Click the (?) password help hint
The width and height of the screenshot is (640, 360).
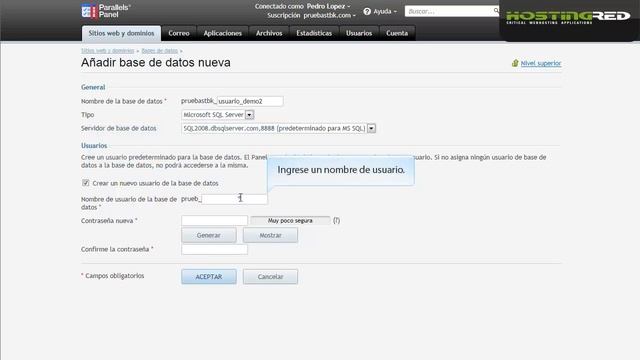tap(336, 220)
